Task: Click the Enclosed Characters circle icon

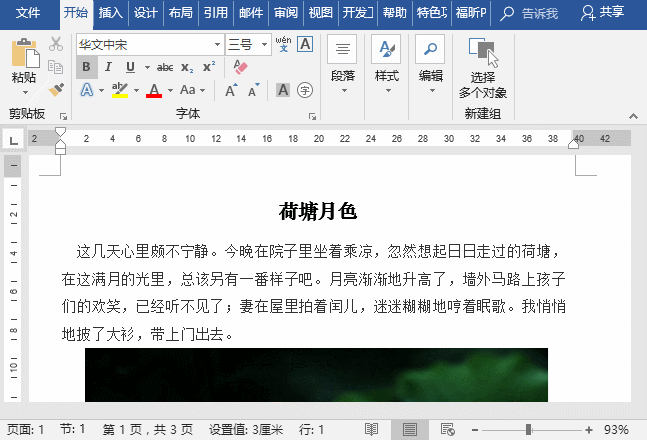Action: (305, 90)
